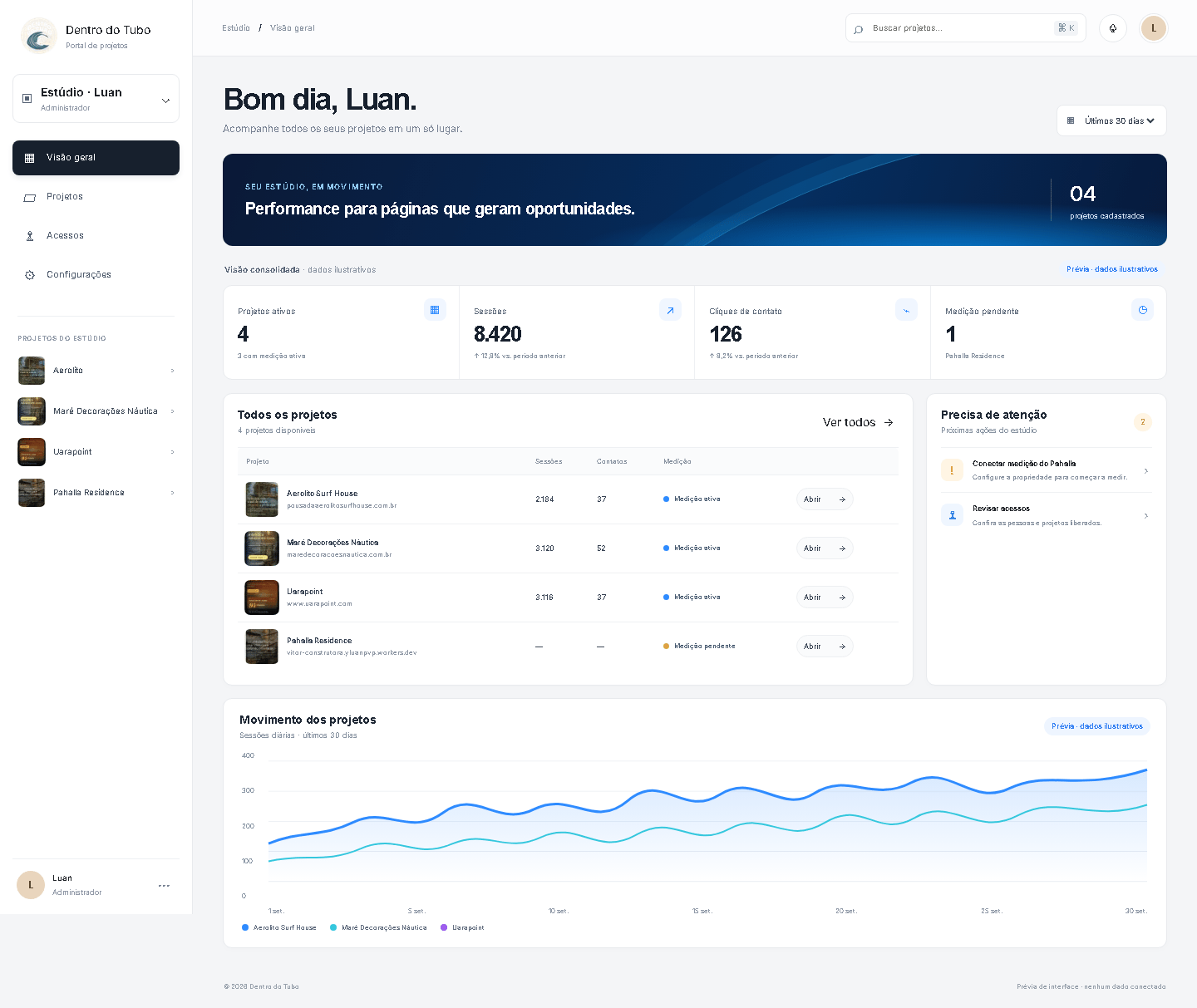Click the warning icon for Conectar medição do Pahalla

click(952, 470)
